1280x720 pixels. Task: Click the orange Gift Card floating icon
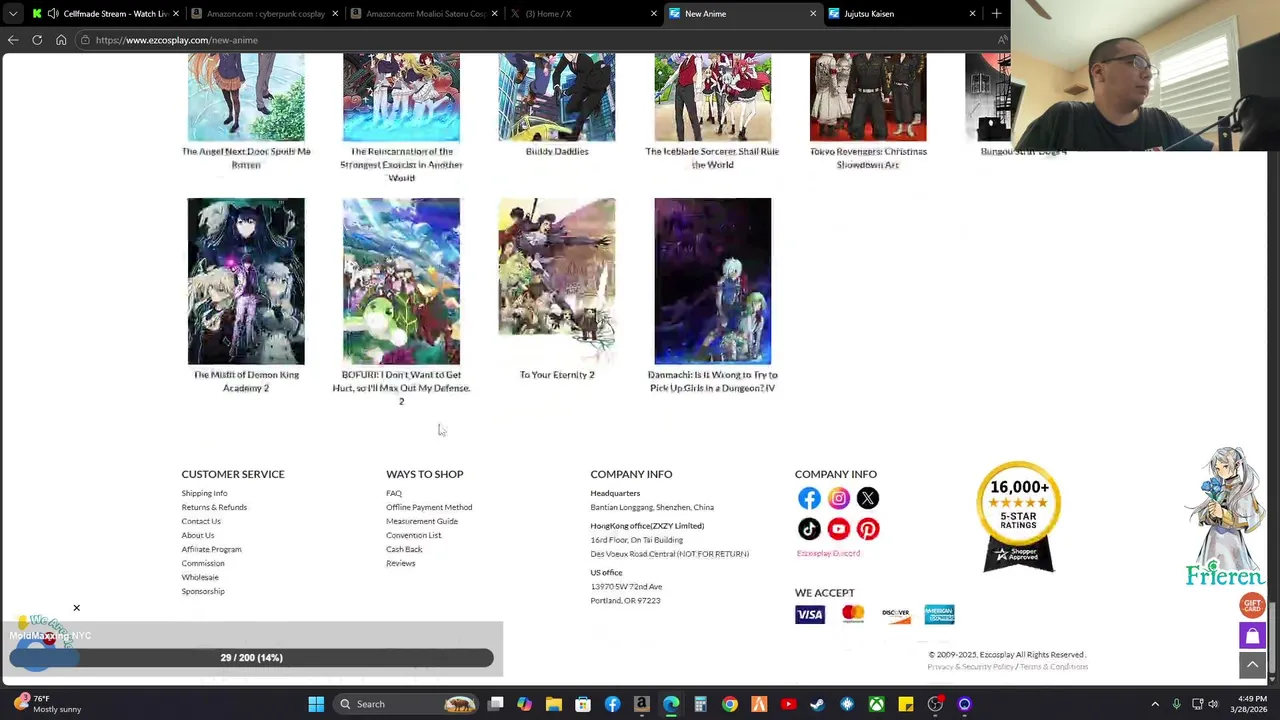1252,605
